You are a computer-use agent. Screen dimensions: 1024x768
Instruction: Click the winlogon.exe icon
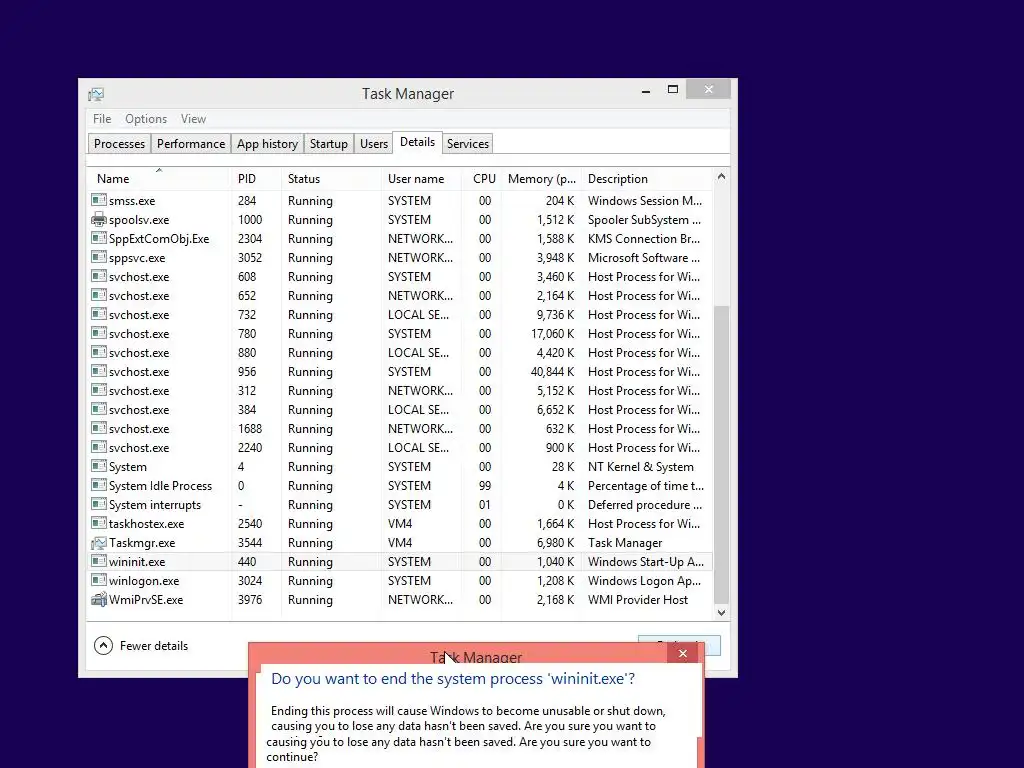pos(99,579)
